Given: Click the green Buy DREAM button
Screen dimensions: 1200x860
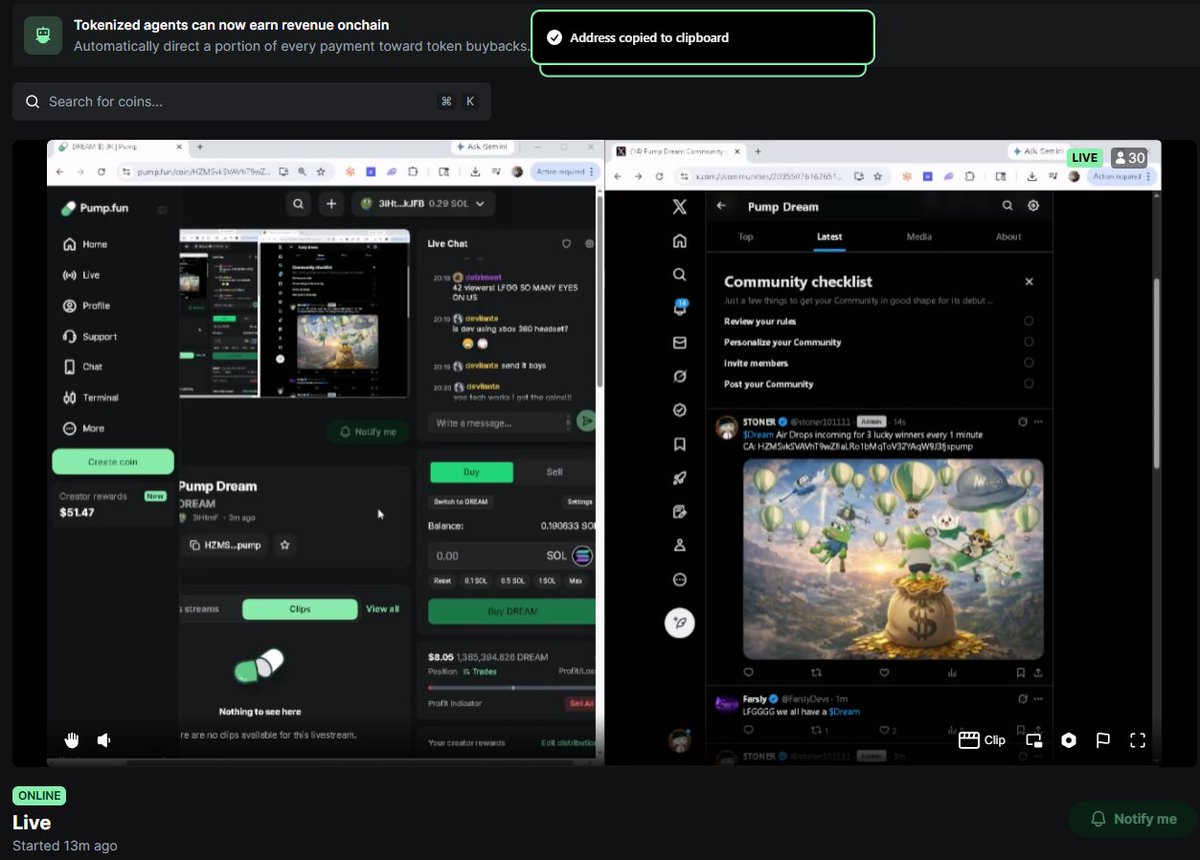Looking at the screenshot, I should point(512,611).
